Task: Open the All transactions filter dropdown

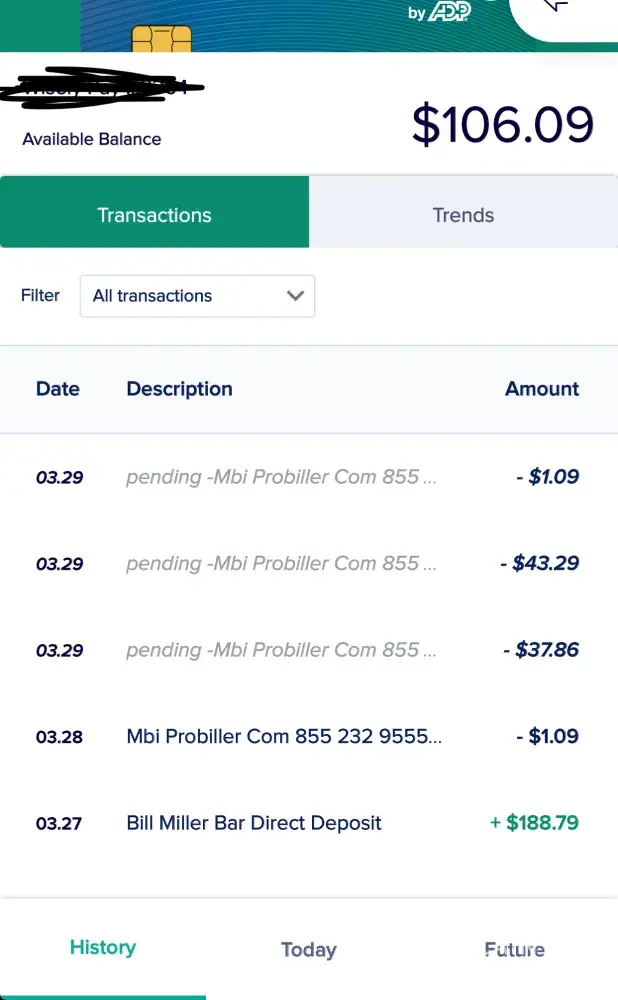Action: pos(197,296)
